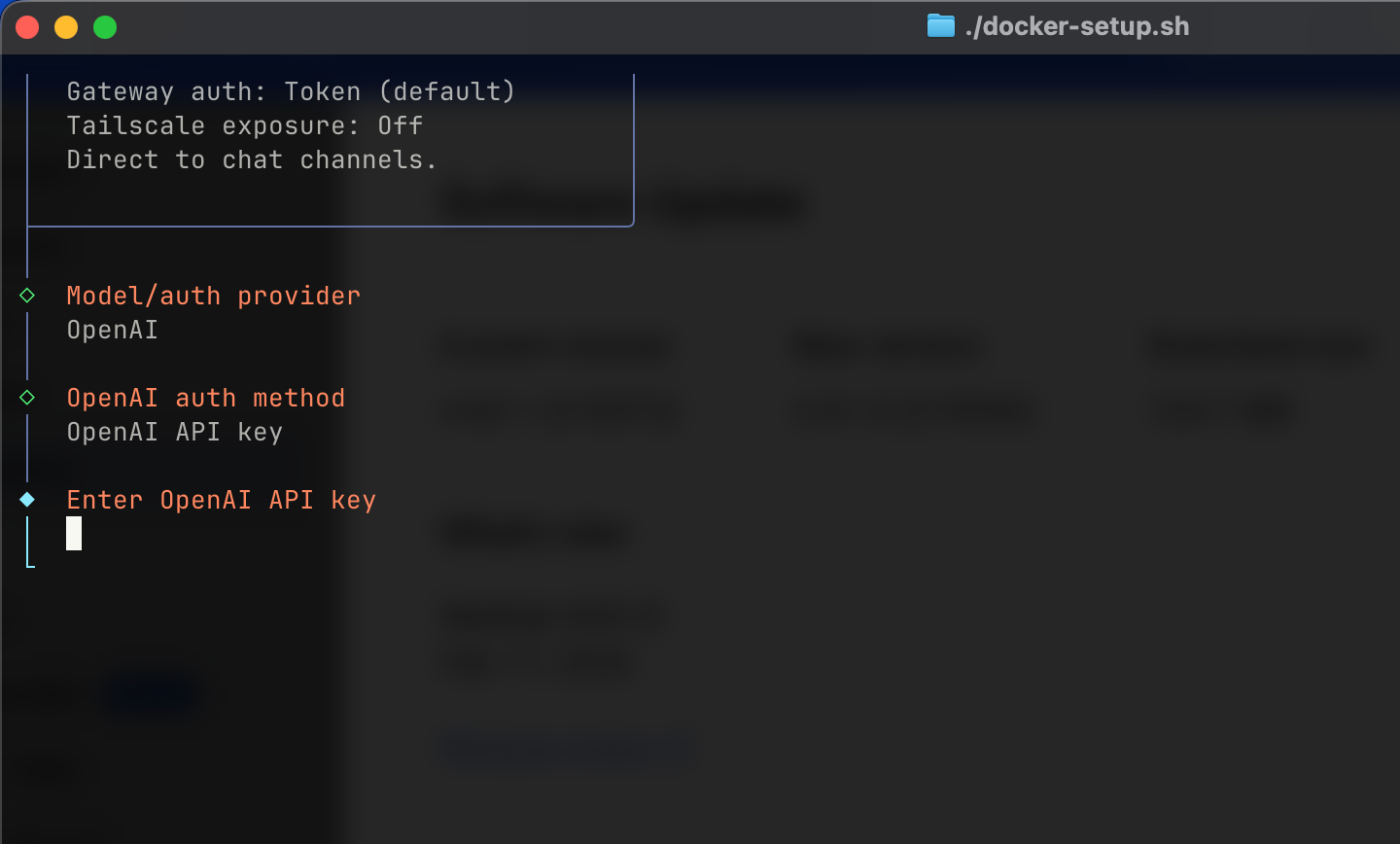The image size is (1400, 844).
Task: Close the terminal window with the red button
Action: 27,27
